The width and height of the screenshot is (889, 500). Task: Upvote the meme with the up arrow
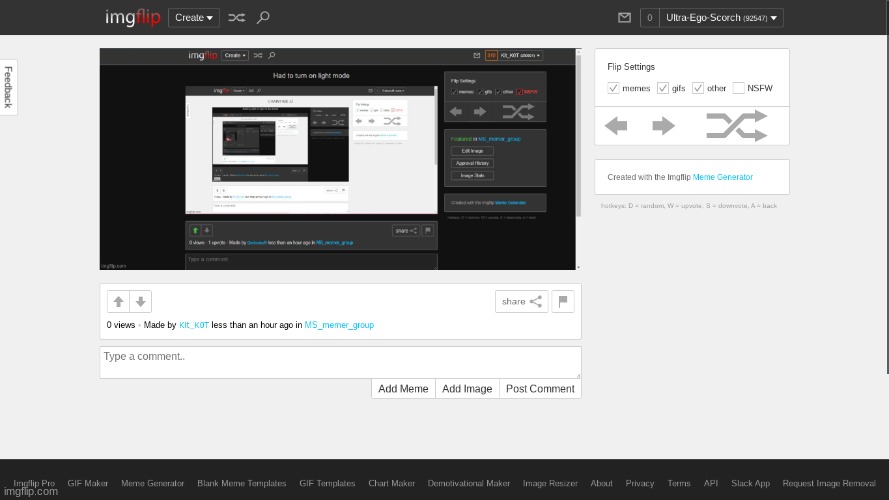[118, 302]
